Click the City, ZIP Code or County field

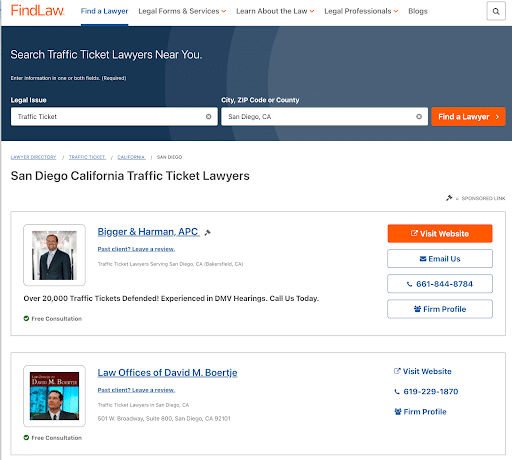[324, 116]
